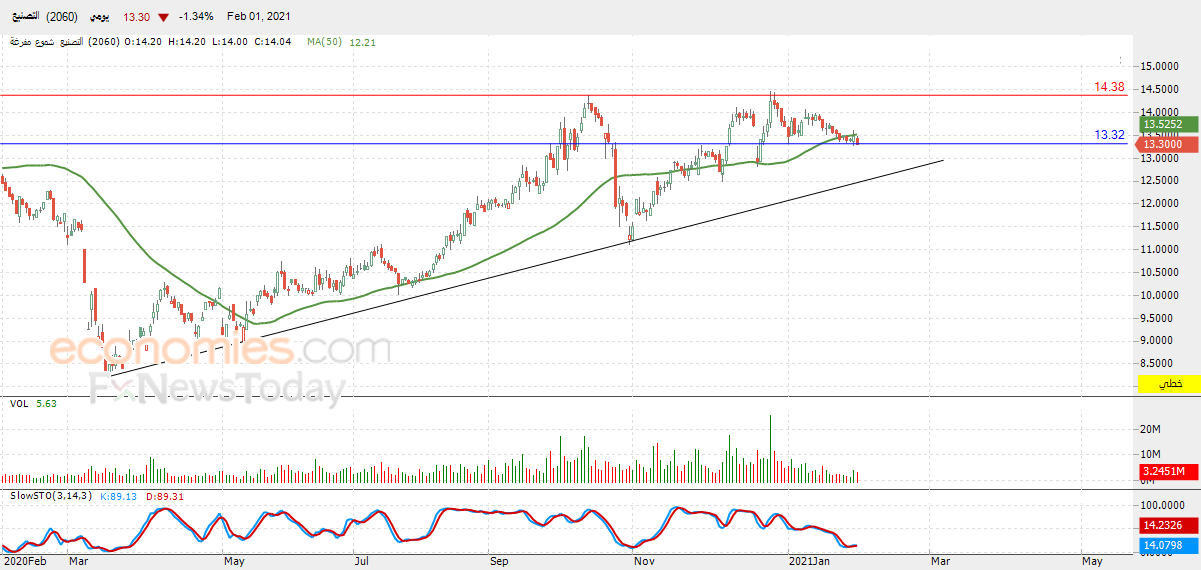Click the red 14.2326 stochastic value tag
1201x570 pixels.
(x=1163, y=525)
